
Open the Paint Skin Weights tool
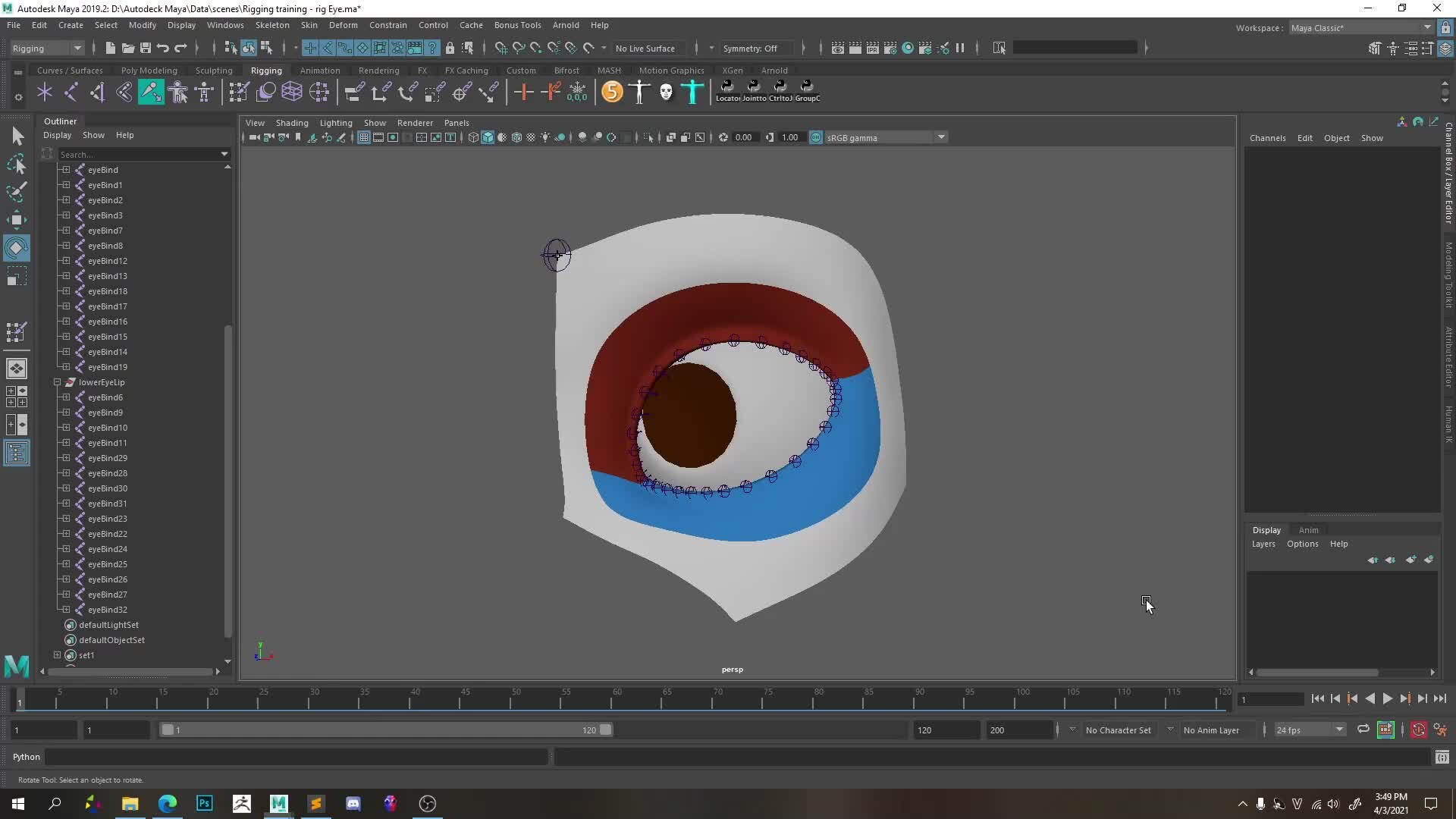[151, 92]
